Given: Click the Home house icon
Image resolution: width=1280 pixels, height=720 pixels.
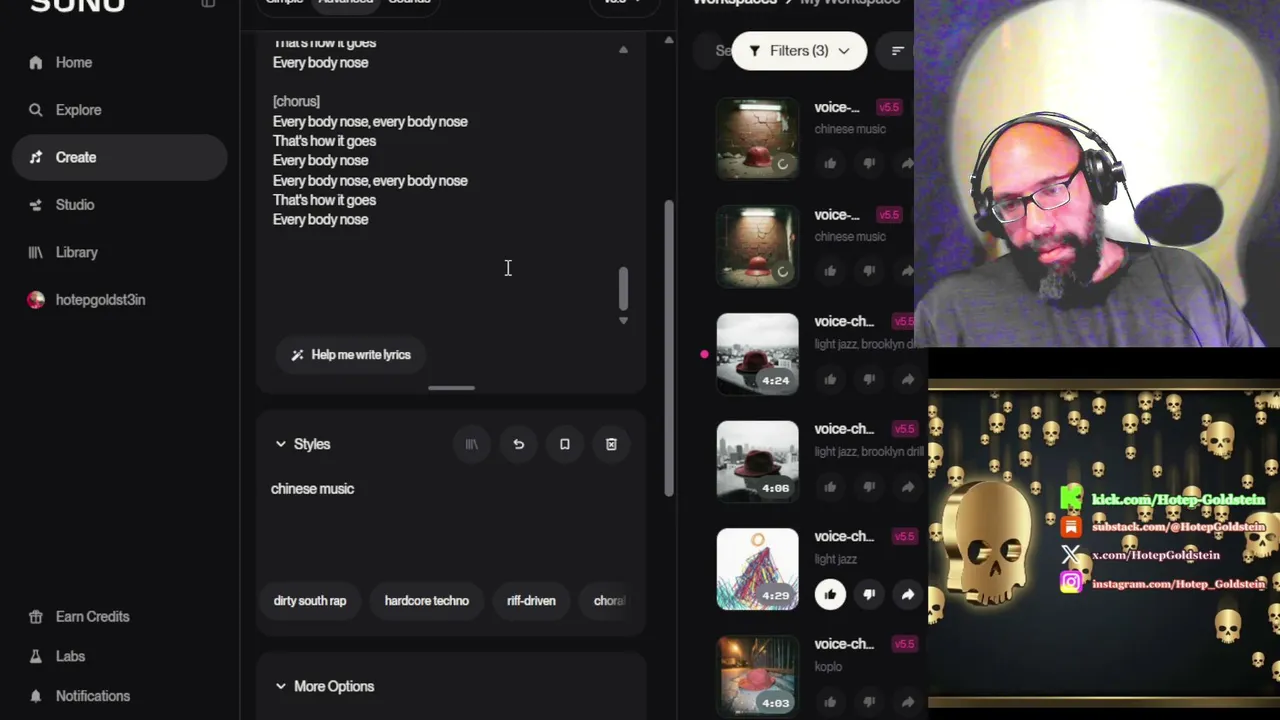Looking at the screenshot, I should [36, 62].
